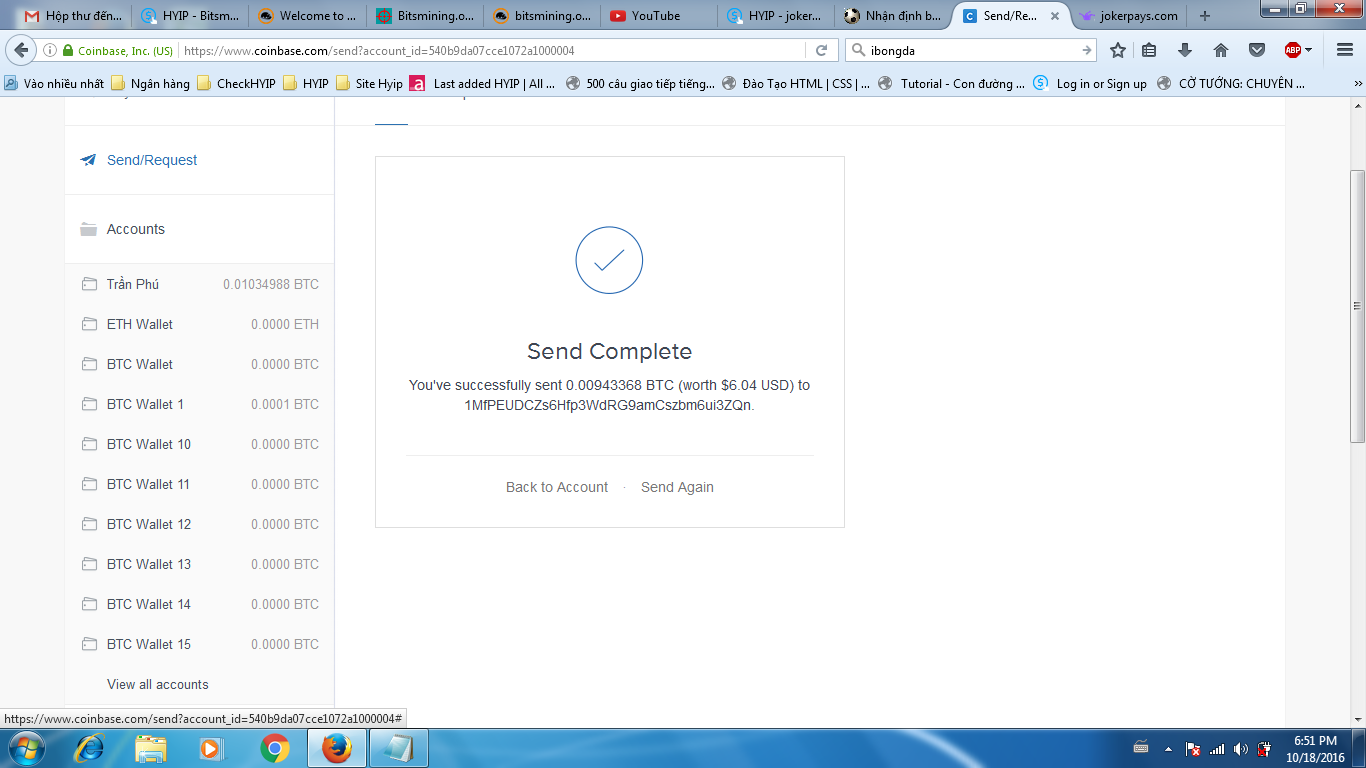Open the Last added HYIP bookmark

483,84
